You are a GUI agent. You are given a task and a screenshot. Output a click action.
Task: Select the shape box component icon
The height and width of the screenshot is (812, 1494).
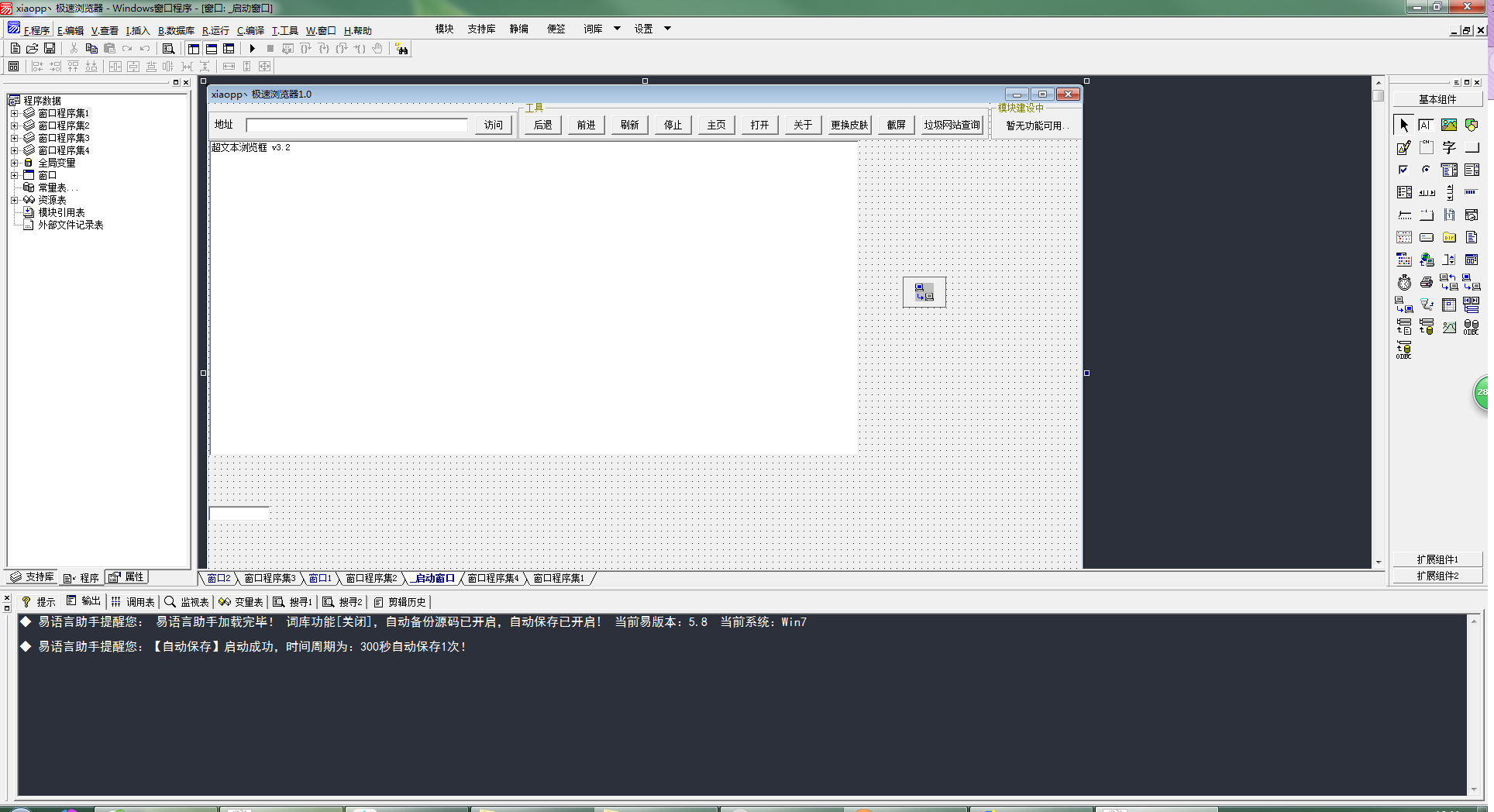[1472, 125]
